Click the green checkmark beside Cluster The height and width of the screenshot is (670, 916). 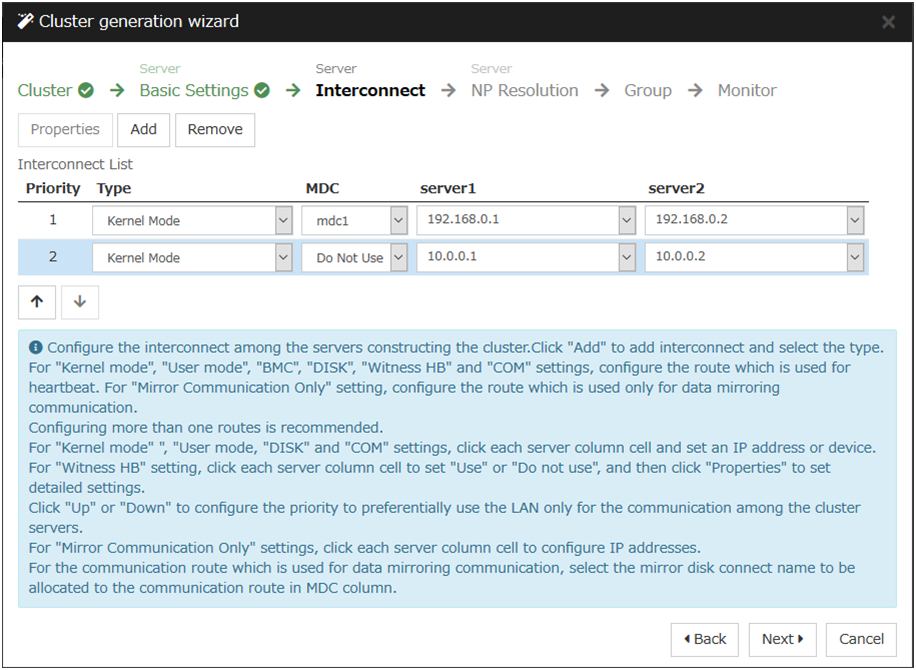coord(86,90)
